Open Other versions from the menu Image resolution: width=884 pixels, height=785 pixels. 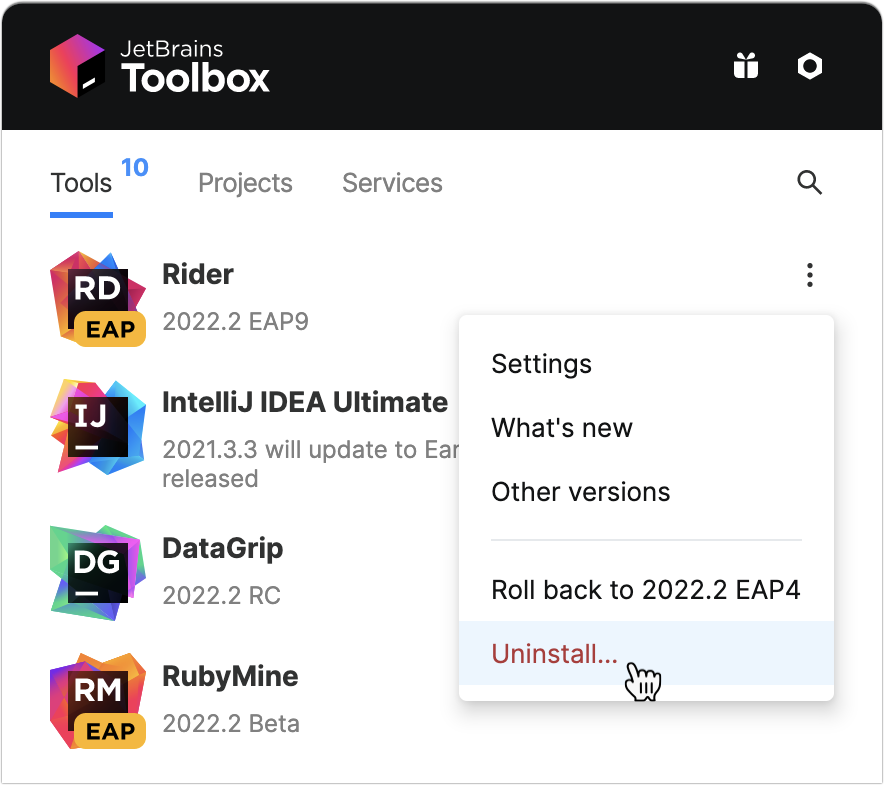click(x=580, y=491)
